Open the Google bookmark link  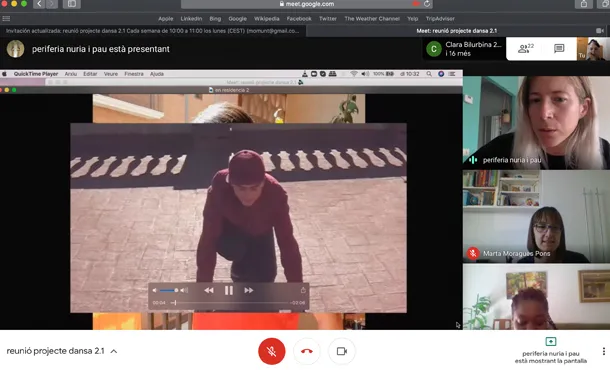237,18
